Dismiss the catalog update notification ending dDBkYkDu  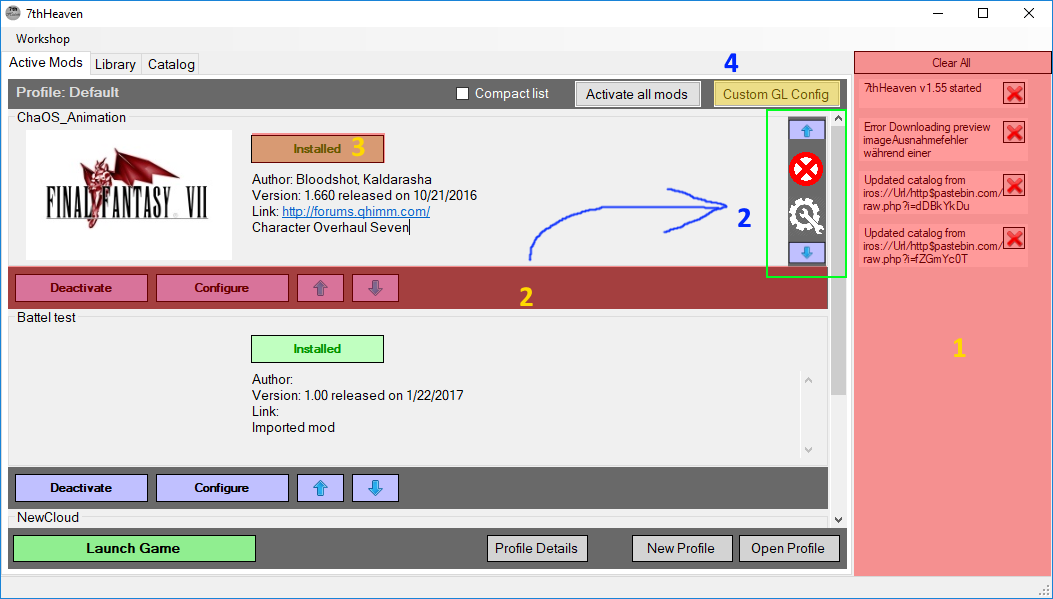pyautogui.click(x=1014, y=185)
